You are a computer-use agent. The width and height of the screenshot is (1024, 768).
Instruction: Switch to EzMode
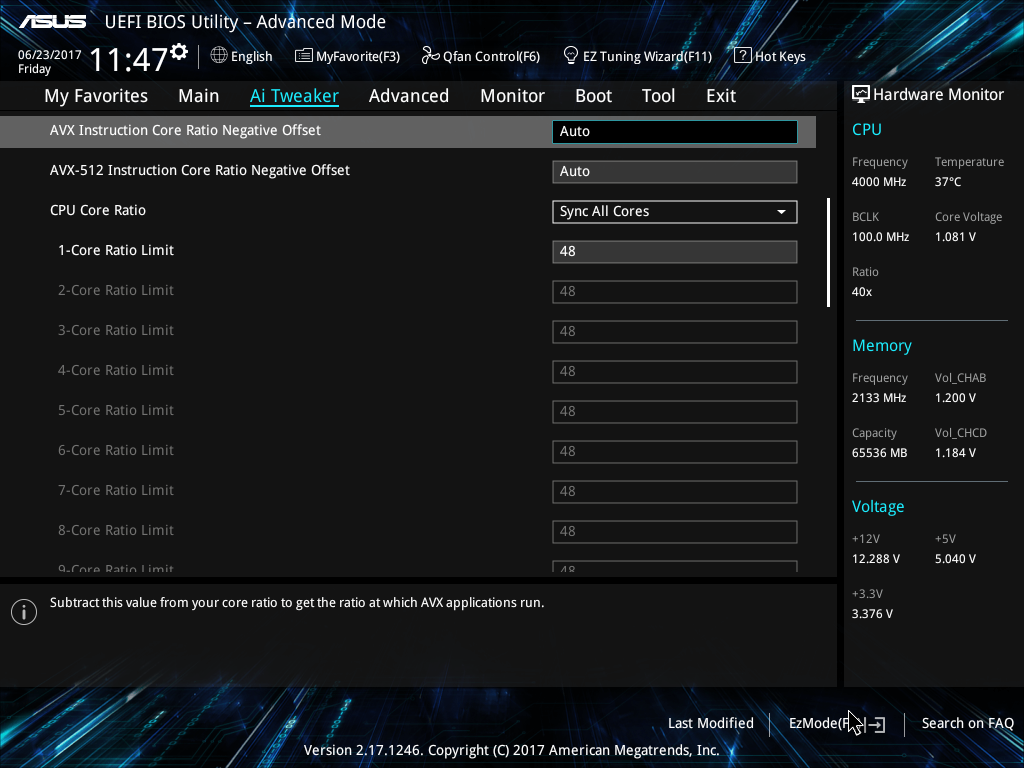pyautogui.click(x=837, y=723)
